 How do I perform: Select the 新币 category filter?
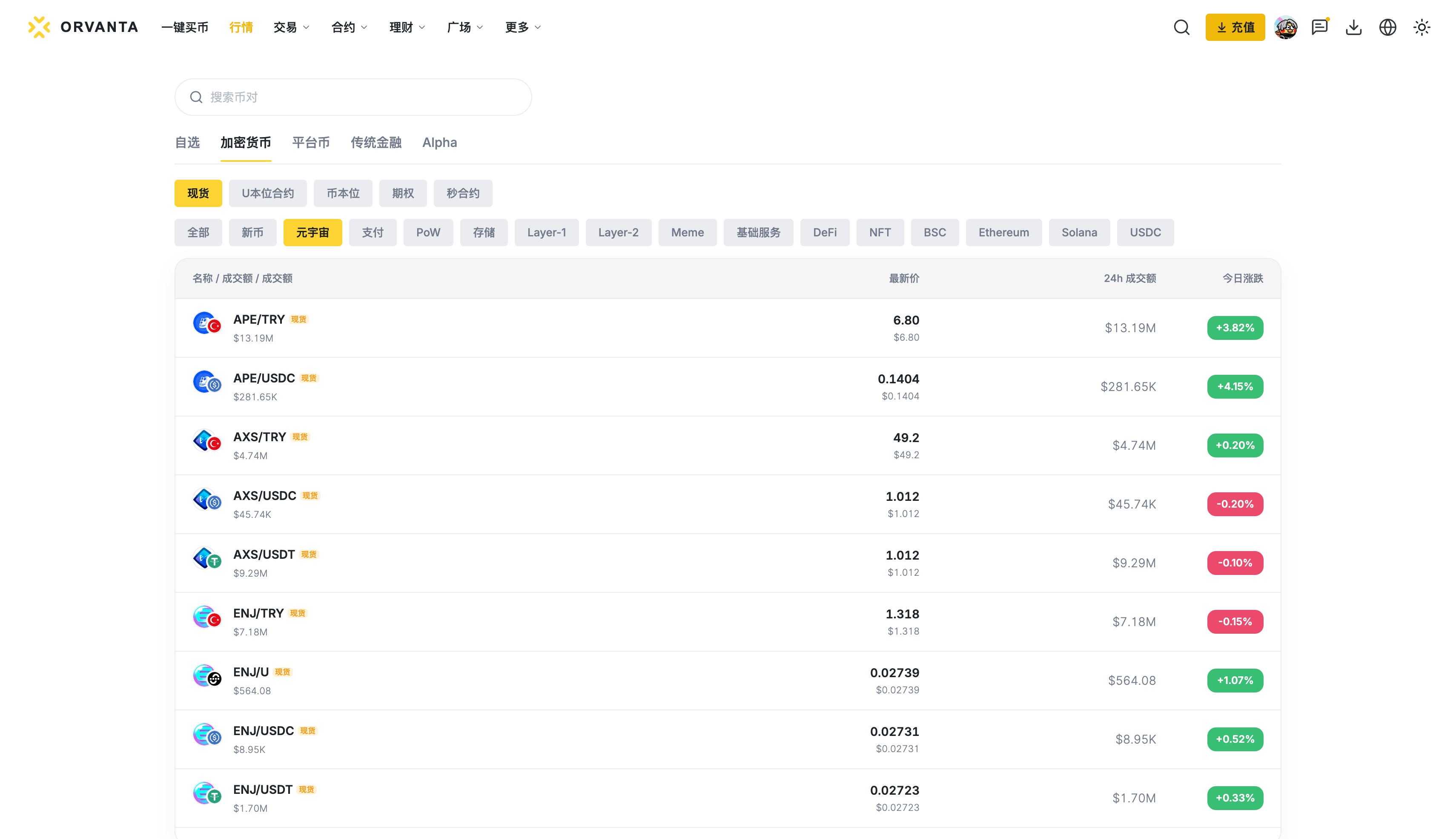[252, 232]
